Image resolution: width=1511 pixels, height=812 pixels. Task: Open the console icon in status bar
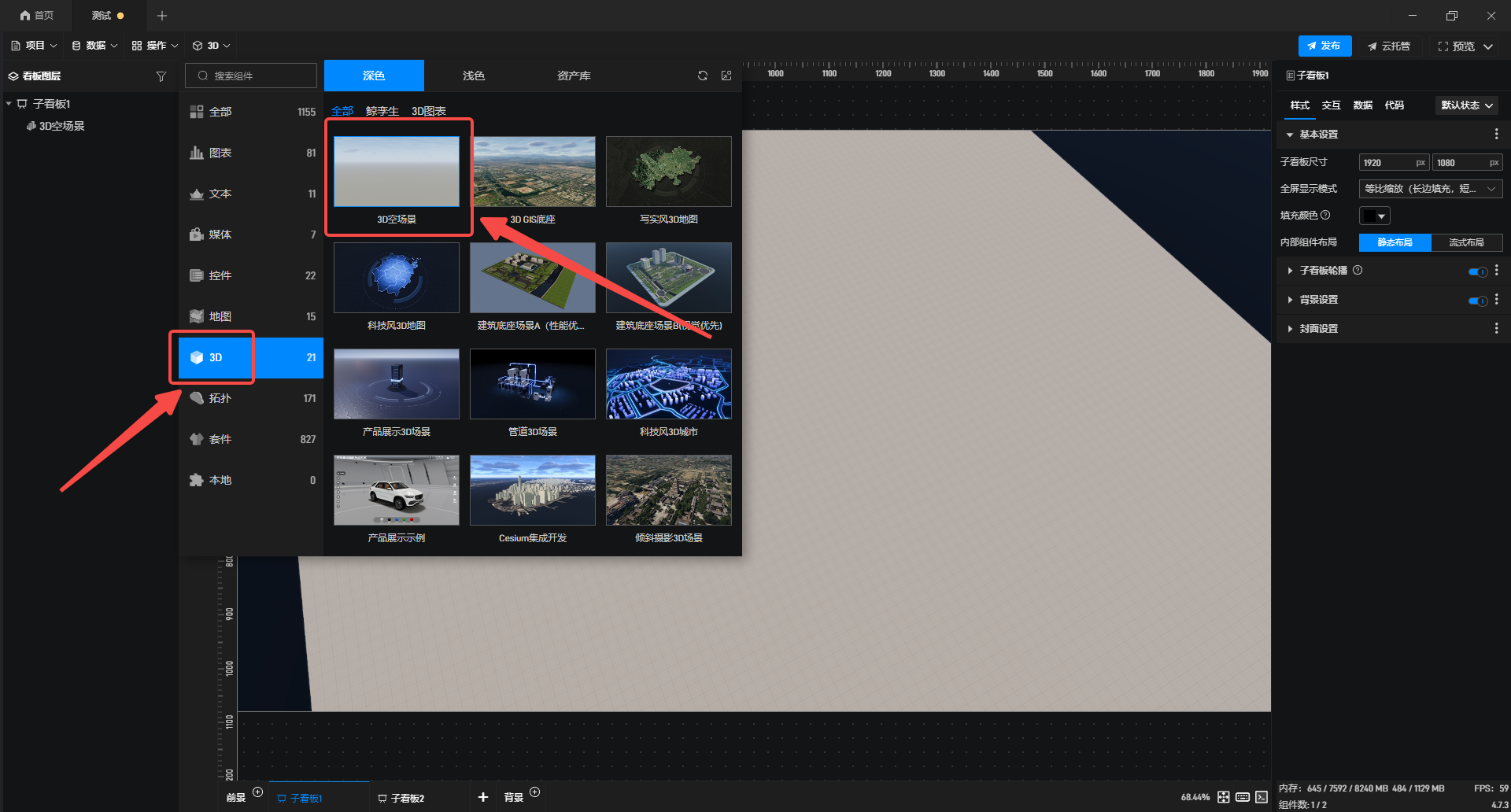[x=1262, y=797]
